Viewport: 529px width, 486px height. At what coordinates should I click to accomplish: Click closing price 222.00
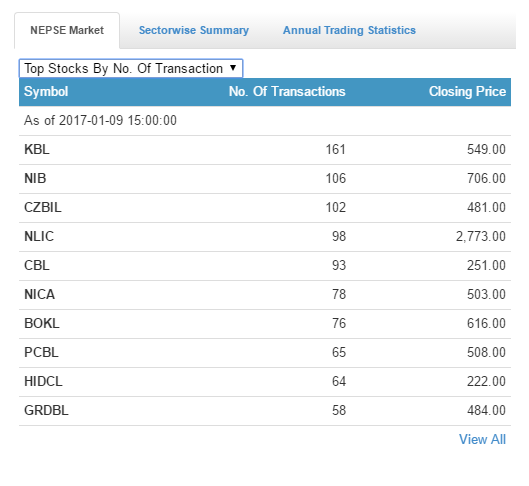486,382
